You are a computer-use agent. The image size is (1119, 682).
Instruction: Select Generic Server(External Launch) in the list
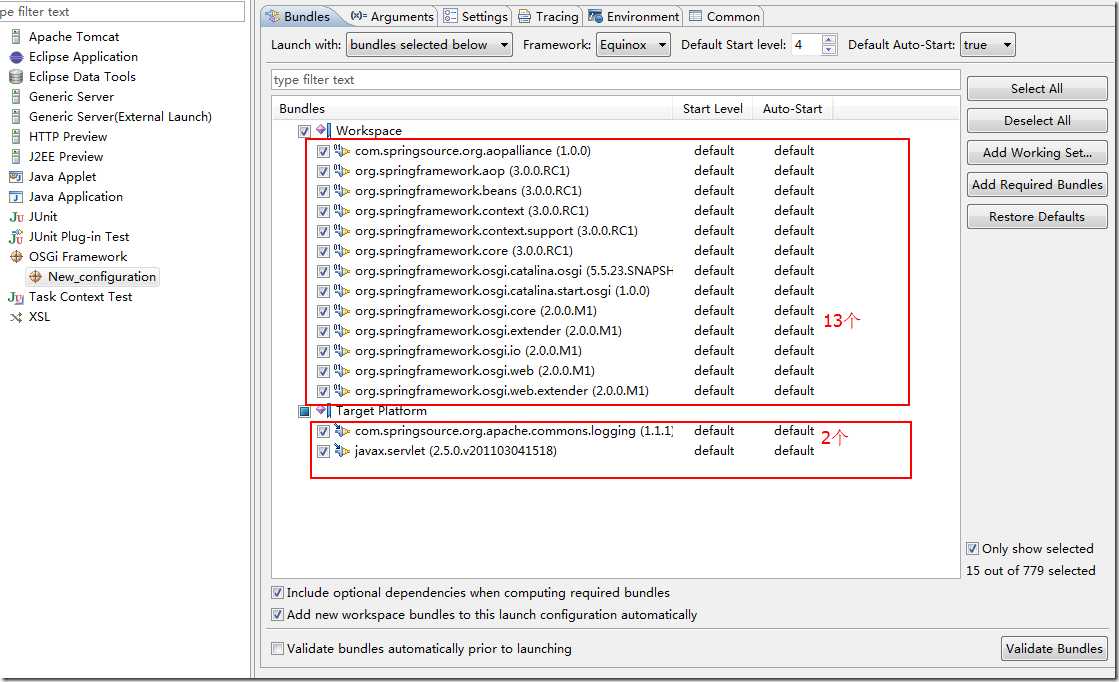120,116
